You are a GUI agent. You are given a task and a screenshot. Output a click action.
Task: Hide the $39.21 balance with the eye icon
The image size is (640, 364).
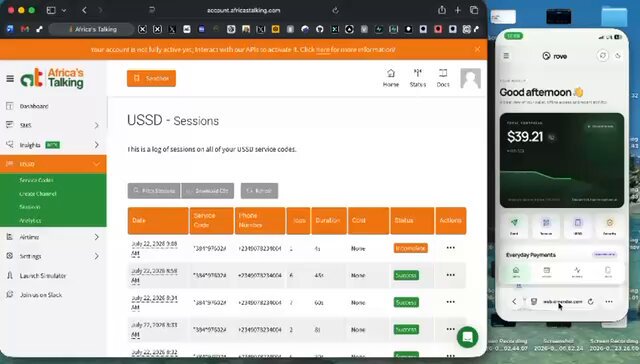(x=551, y=137)
